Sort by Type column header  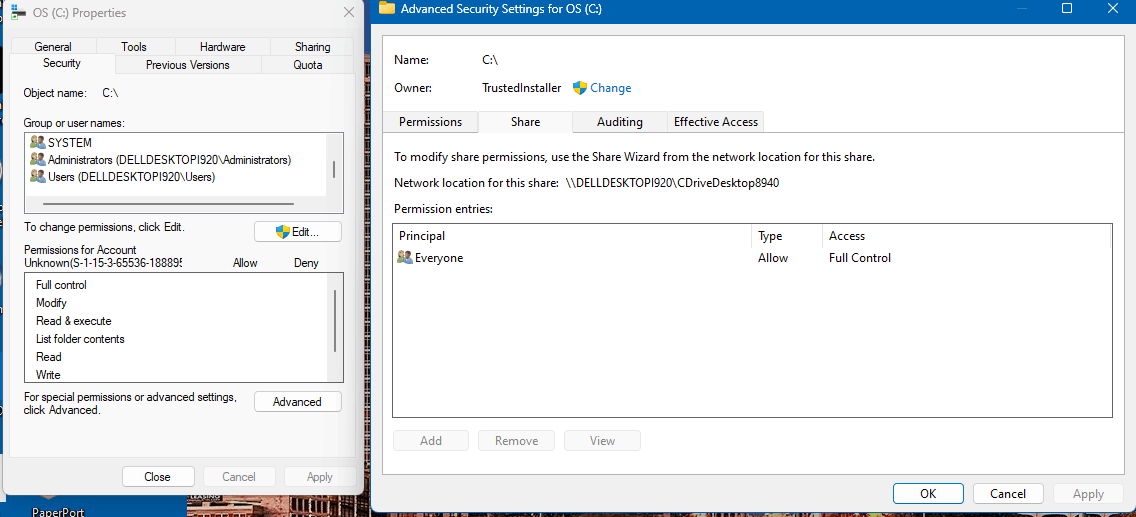point(788,236)
